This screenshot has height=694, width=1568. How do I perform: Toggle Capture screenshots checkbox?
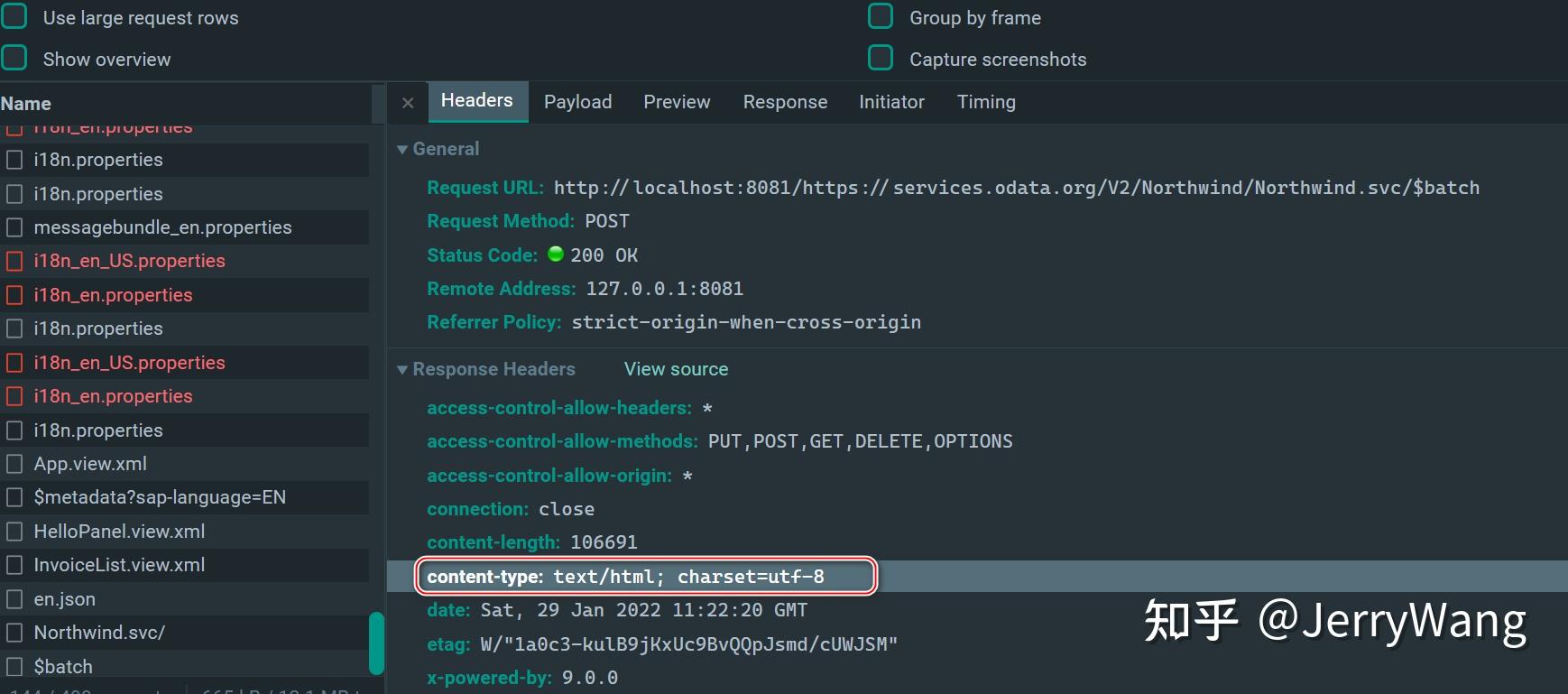point(881,59)
